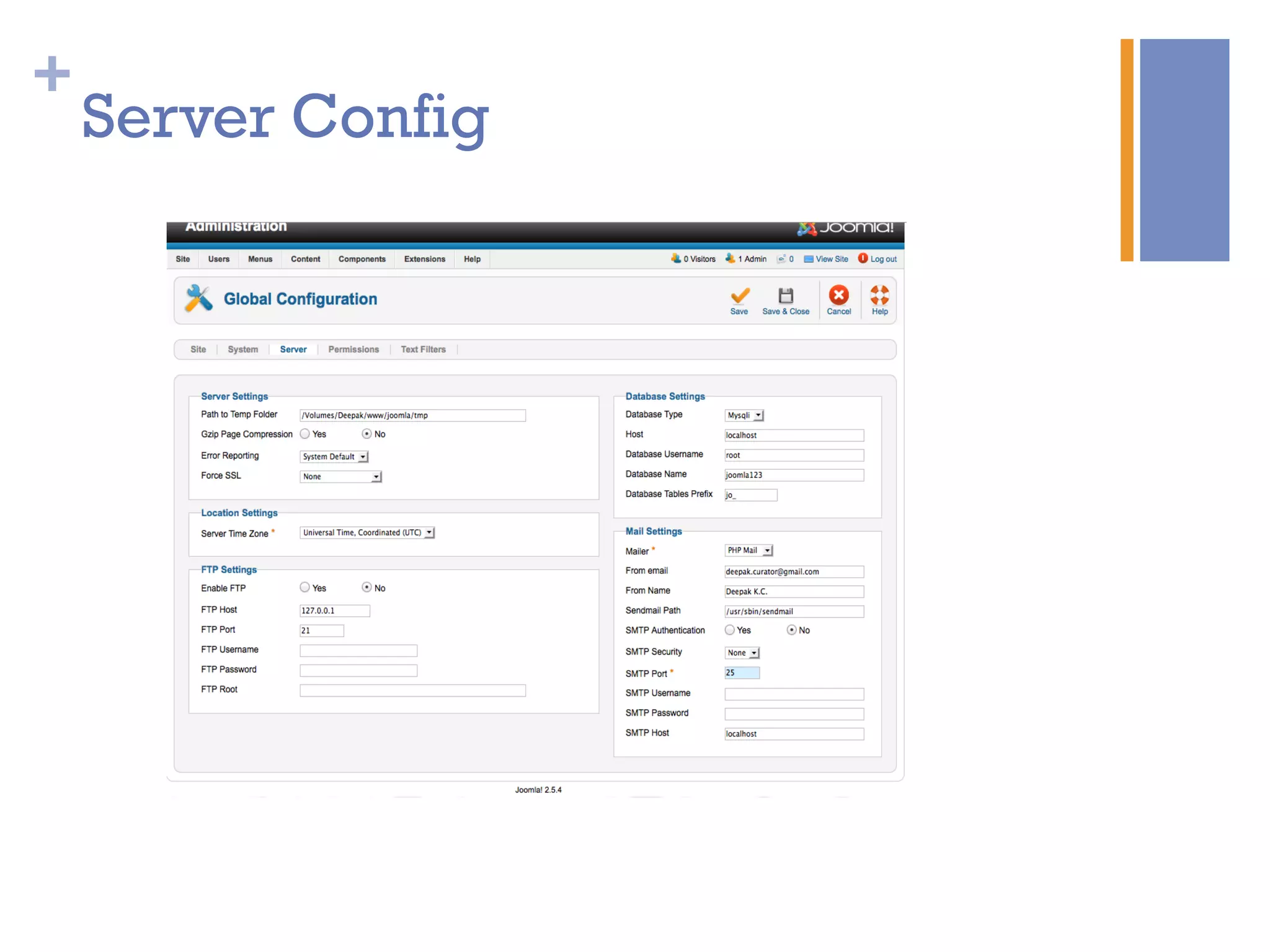Click the FTP Root input field
This screenshot has width=1270, height=952.
(x=412, y=690)
